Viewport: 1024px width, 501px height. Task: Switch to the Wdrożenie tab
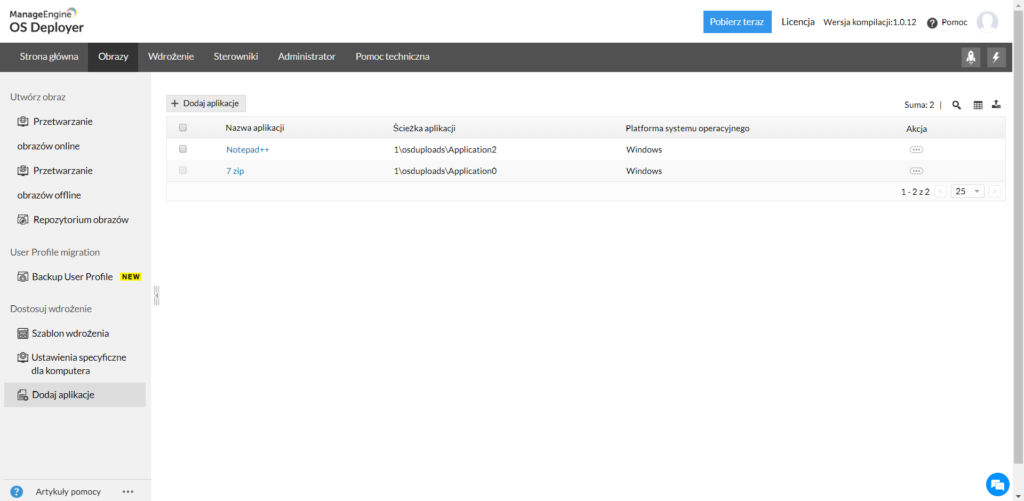[171, 57]
